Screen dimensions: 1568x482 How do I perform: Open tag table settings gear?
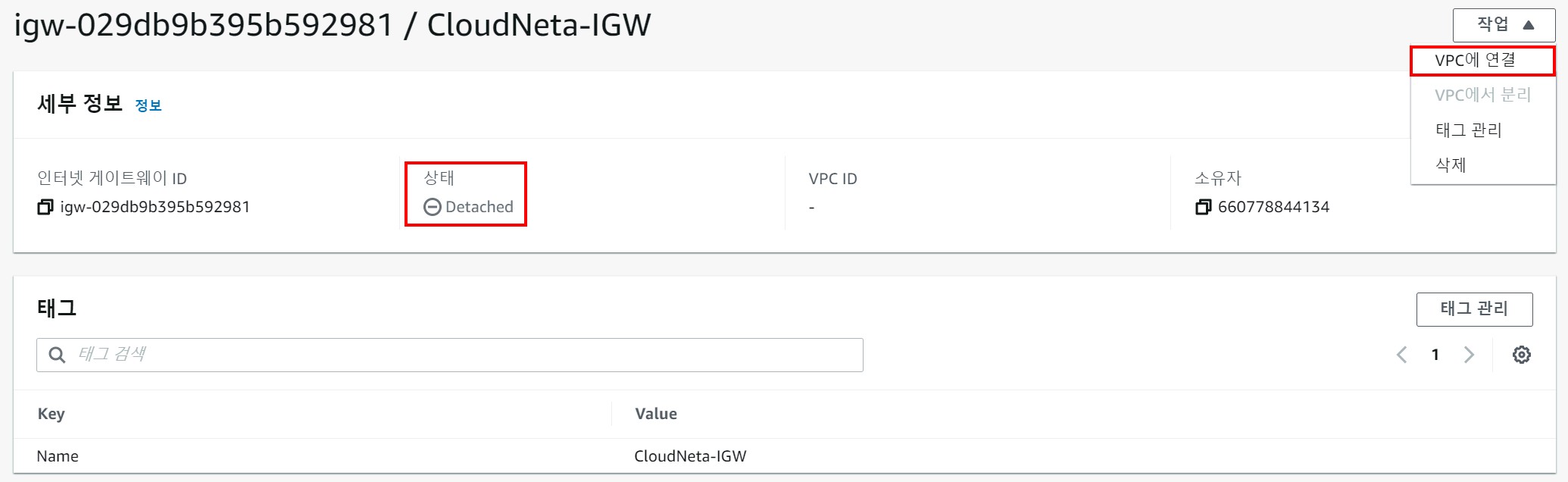pyautogui.click(x=1521, y=355)
